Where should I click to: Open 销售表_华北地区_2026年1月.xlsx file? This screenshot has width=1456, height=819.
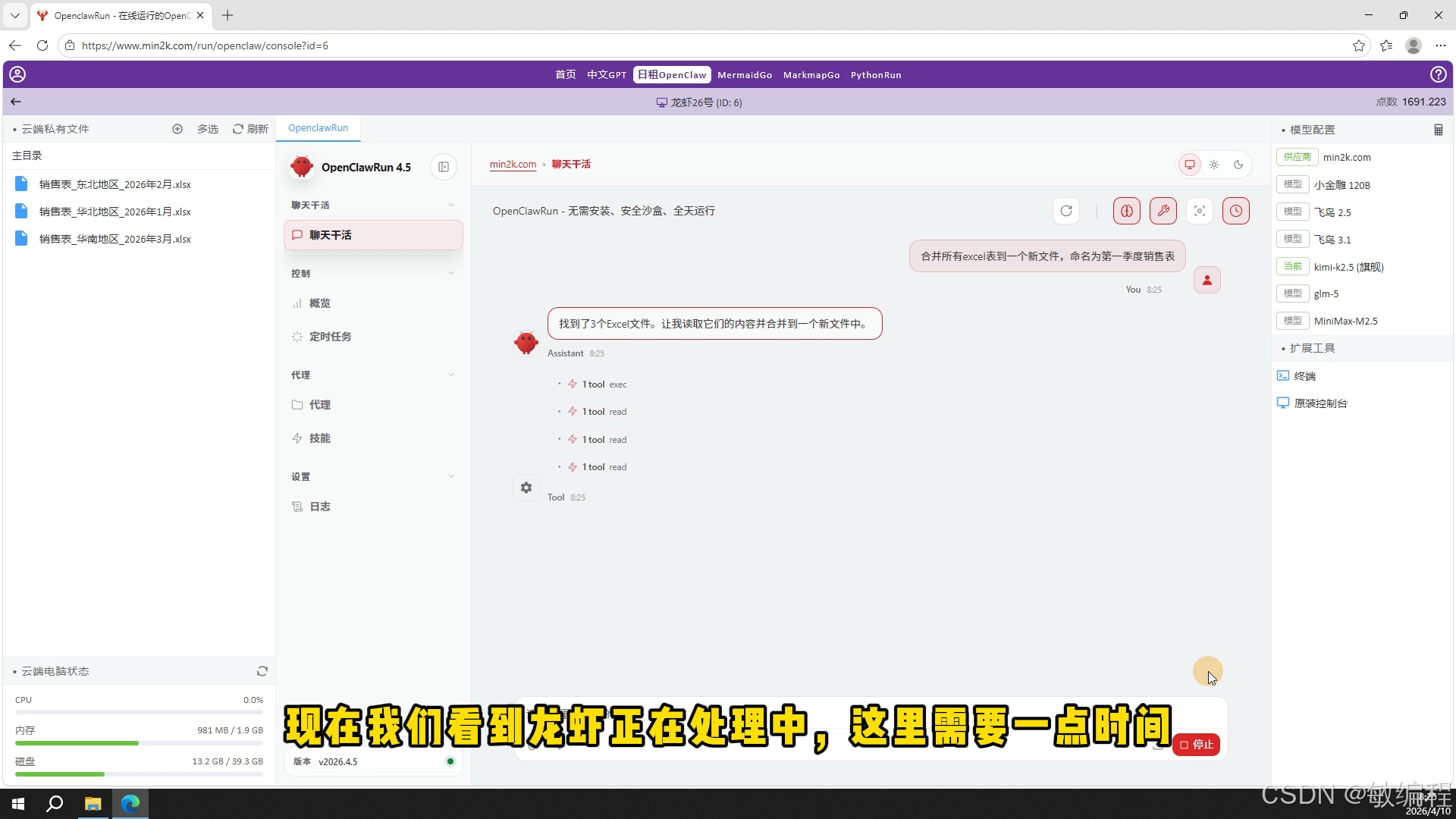(x=115, y=212)
